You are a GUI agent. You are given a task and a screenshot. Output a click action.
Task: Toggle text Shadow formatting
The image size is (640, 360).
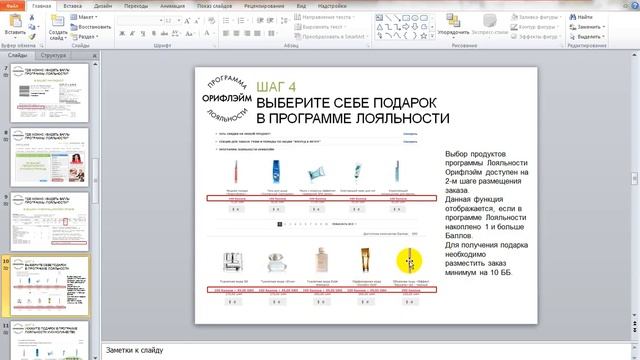(153, 33)
